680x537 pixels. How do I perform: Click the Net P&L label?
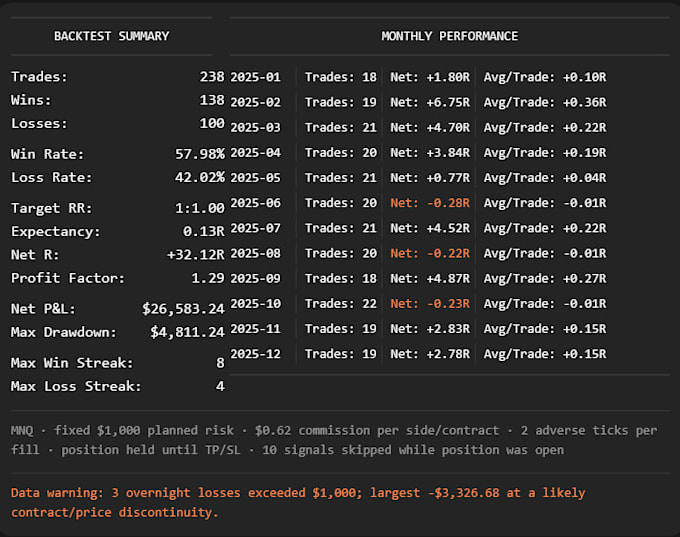pyautogui.click(x=43, y=309)
